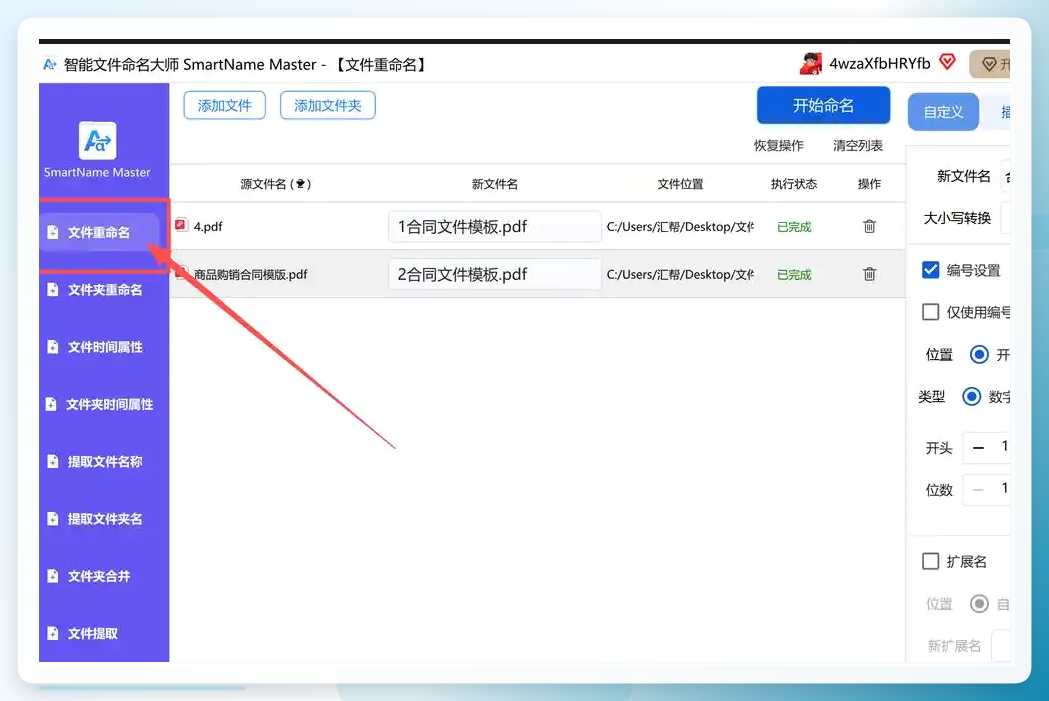
Task: Click the 提取文件夹名 sidebar document icon
Action: [53, 519]
